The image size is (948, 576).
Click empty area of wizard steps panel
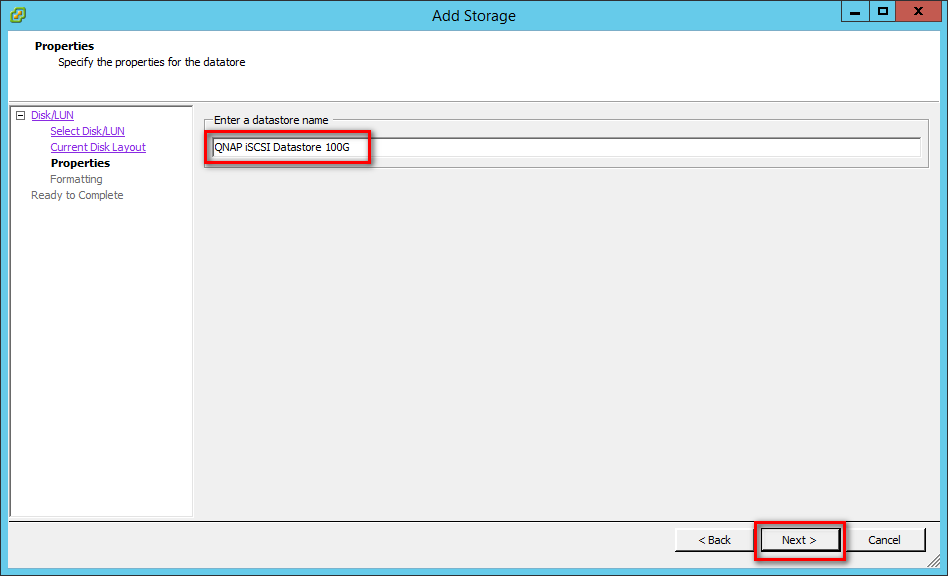[100, 360]
